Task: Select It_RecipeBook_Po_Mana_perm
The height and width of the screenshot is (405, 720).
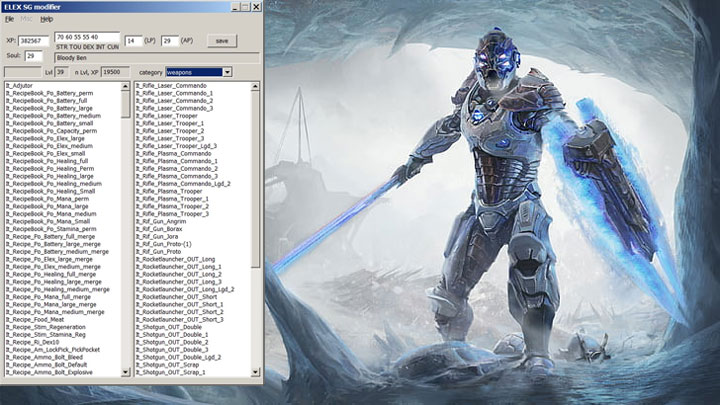Action: click(47, 199)
